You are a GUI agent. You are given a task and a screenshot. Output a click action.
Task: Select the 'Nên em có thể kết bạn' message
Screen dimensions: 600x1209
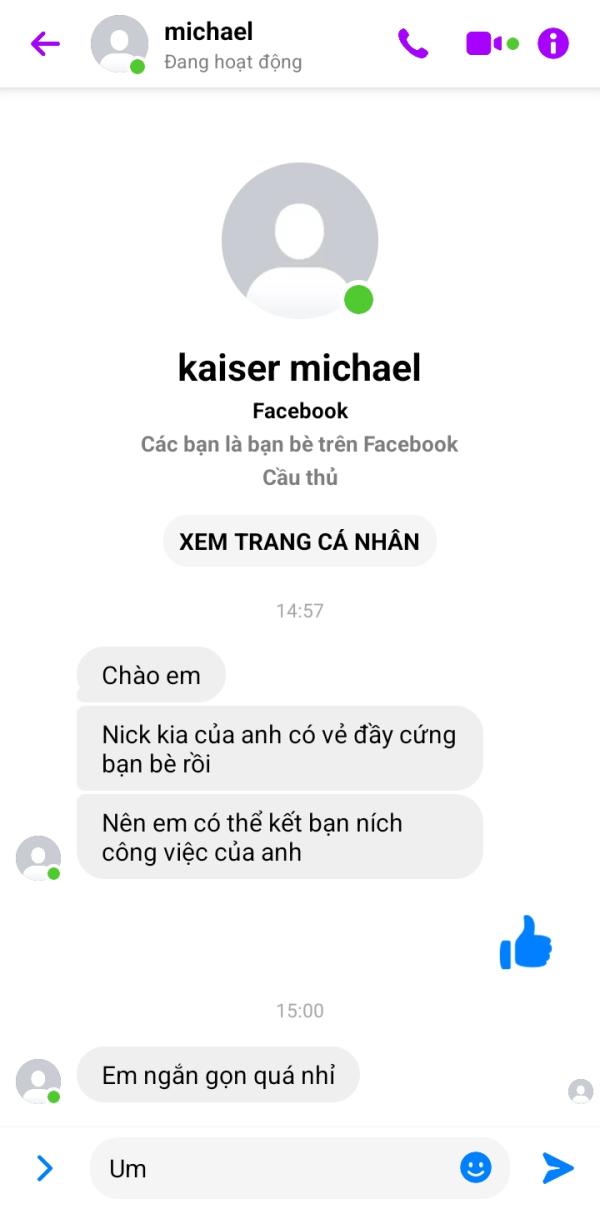point(280,837)
